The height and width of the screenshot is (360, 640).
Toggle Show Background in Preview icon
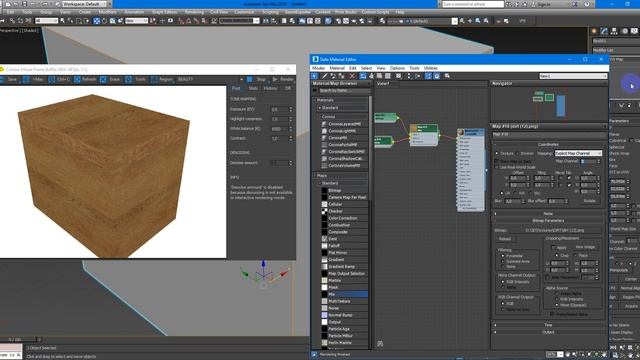click(x=388, y=76)
